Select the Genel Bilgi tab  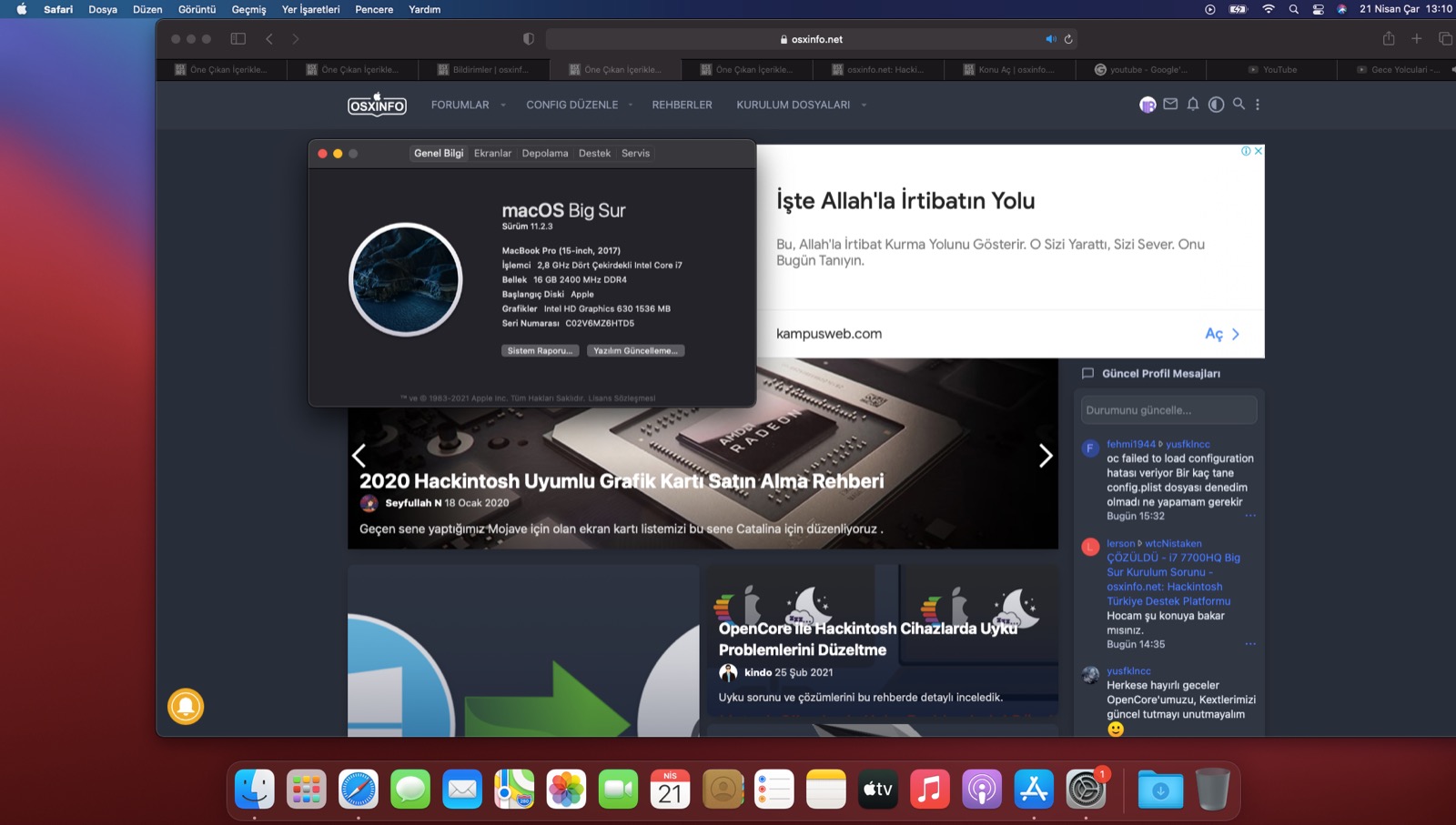tap(439, 153)
